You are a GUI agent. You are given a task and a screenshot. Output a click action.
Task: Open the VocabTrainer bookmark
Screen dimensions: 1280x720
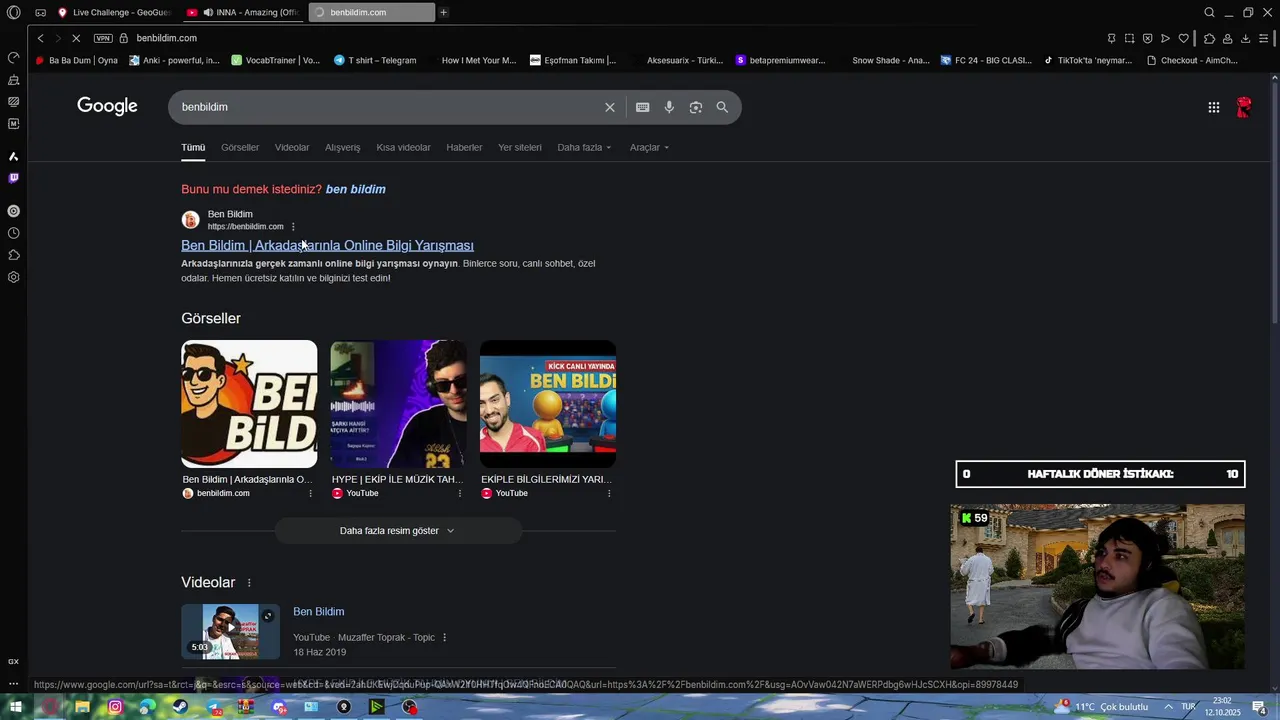(275, 60)
